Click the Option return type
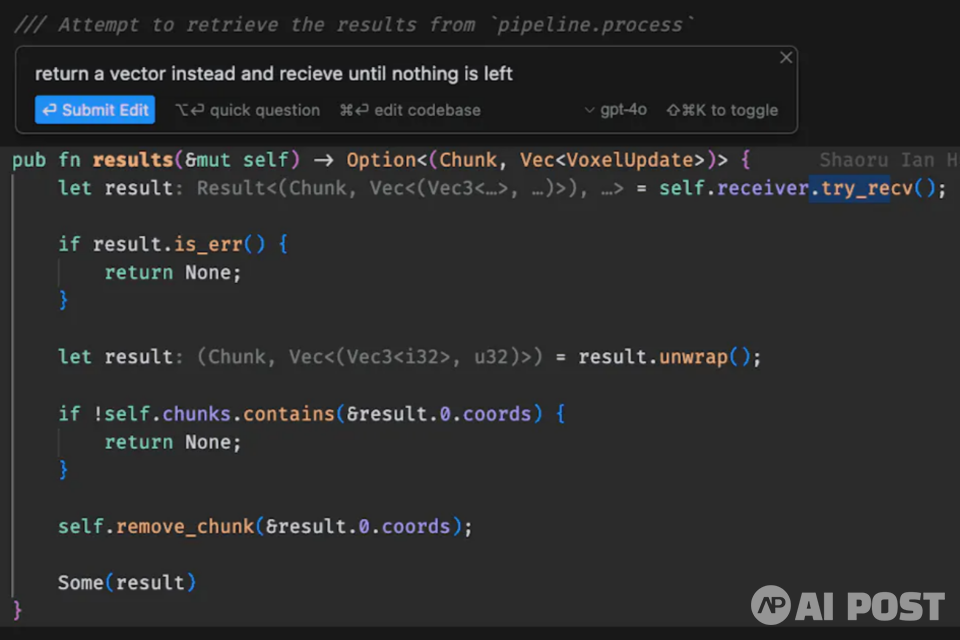Viewport: 960px width, 640px height. [x=380, y=160]
